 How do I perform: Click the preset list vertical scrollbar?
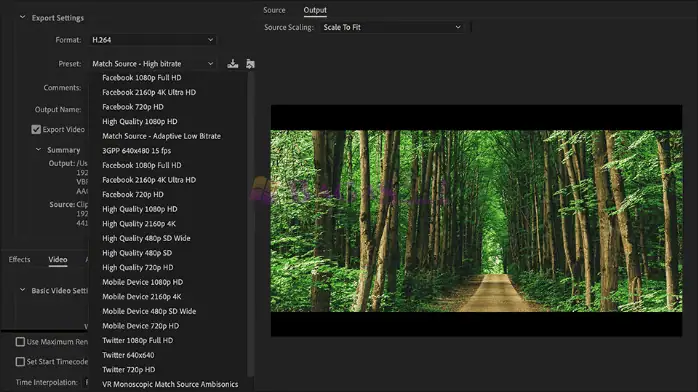point(251,225)
